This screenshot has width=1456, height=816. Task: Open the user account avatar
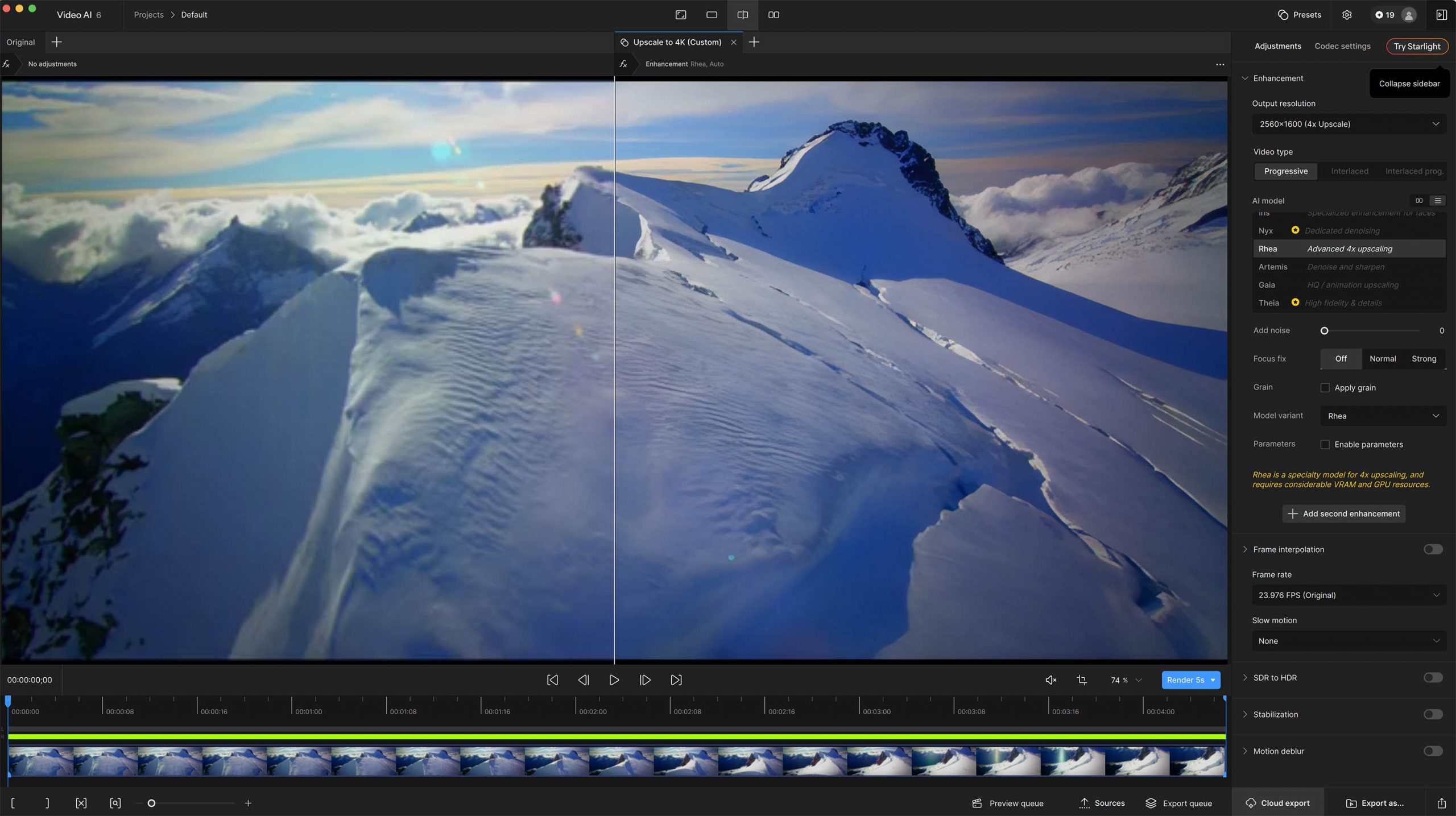pos(1409,15)
